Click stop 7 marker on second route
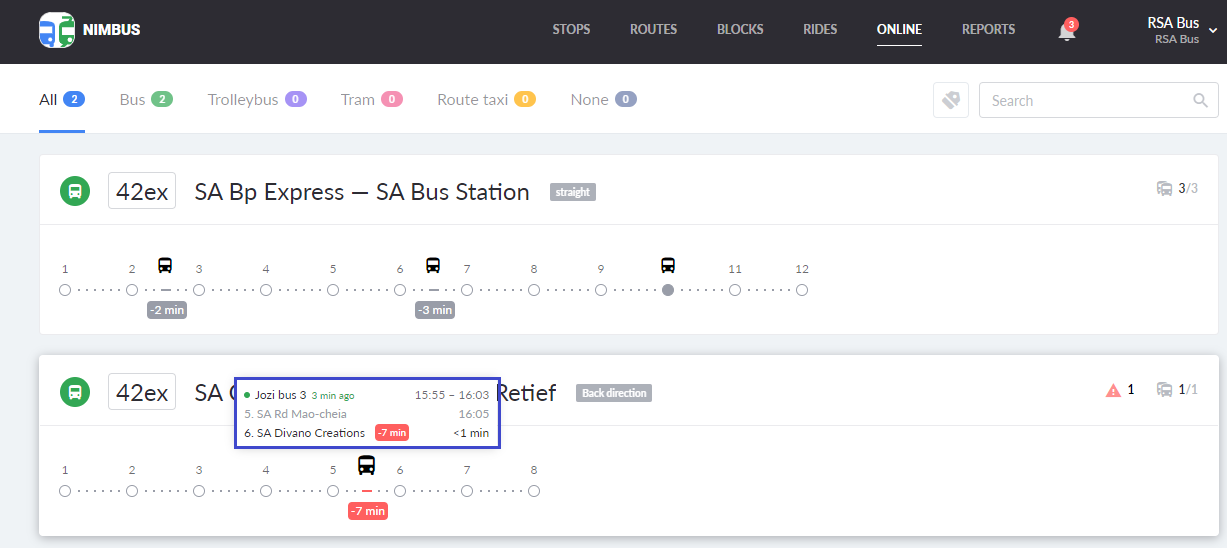 click(467, 491)
